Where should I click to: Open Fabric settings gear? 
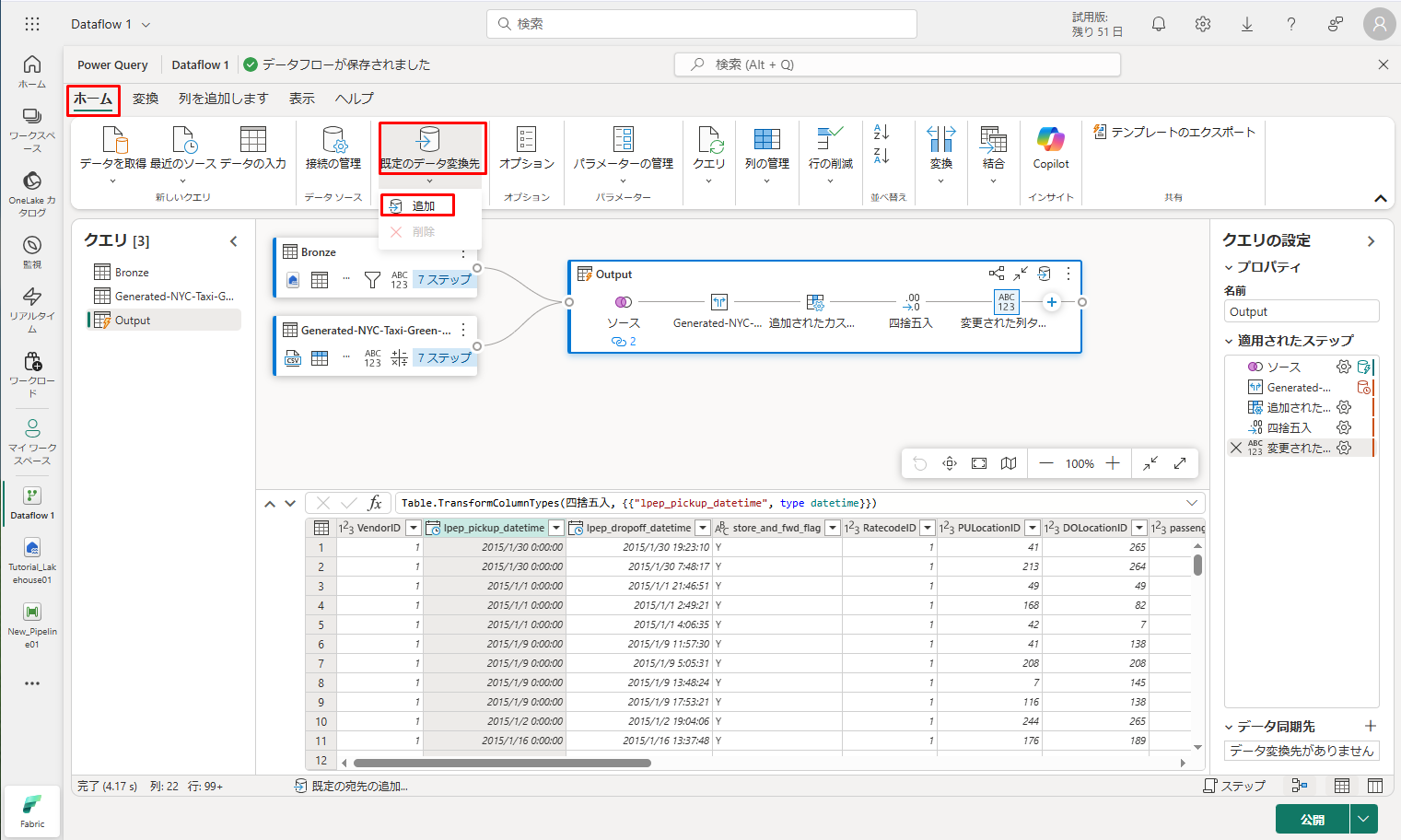[x=1203, y=24]
